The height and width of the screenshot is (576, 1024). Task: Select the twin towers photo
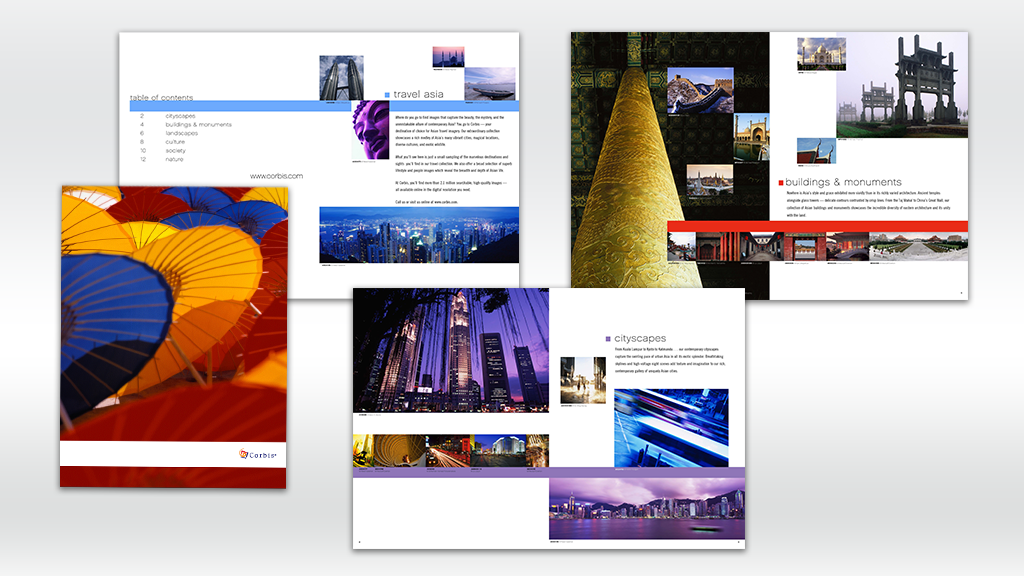coord(341,78)
